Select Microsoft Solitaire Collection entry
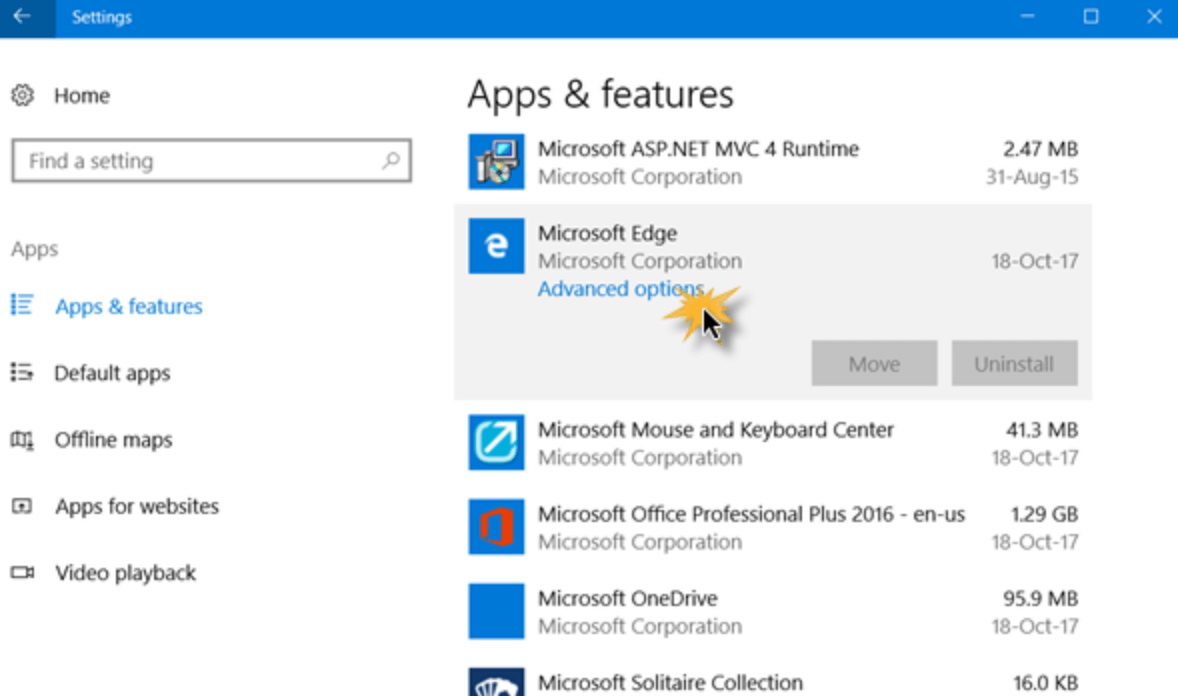1178x696 pixels. tap(670, 683)
